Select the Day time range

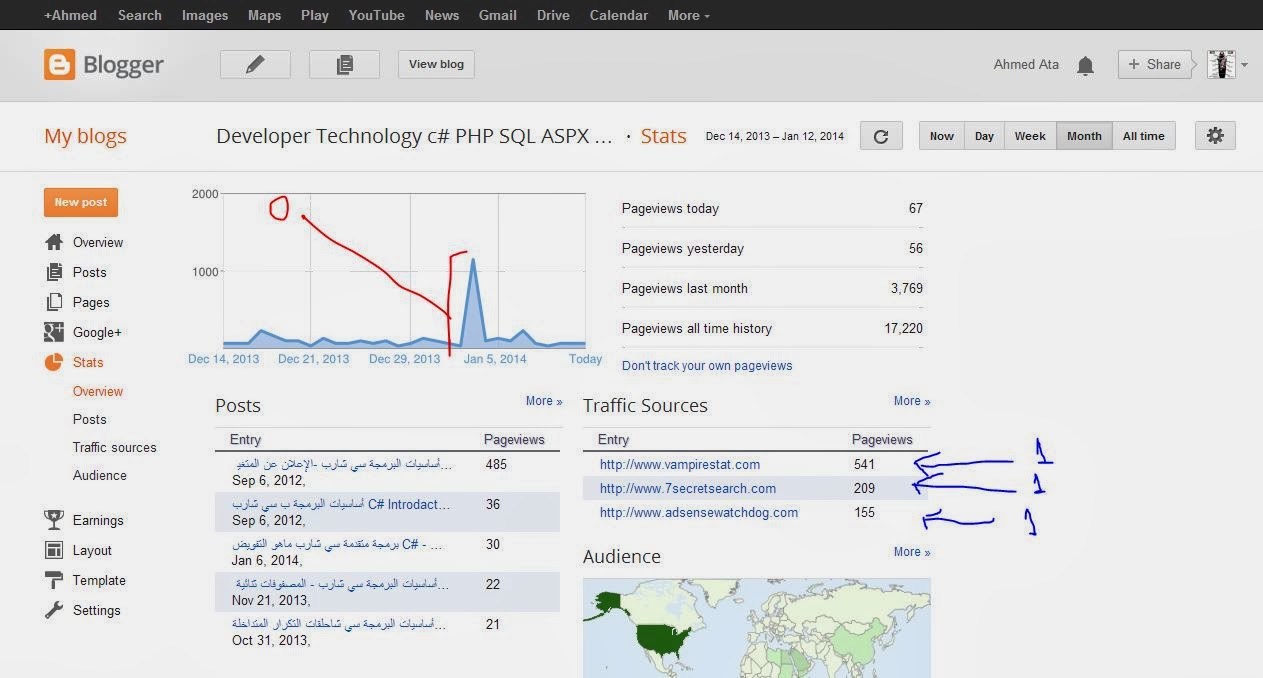pyautogui.click(x=985, y=136)
